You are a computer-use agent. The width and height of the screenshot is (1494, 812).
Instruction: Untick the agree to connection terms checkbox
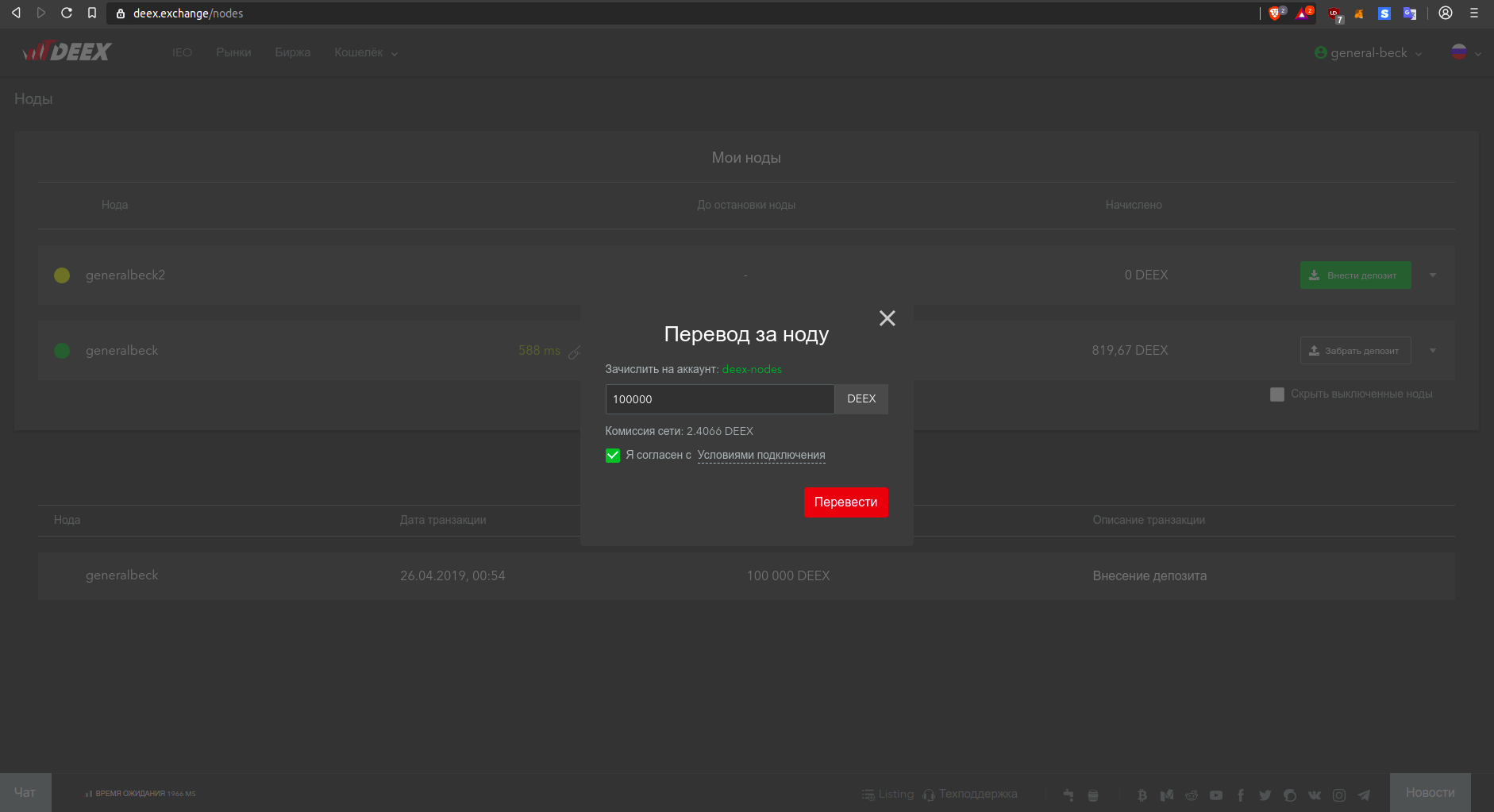[x=613, y=456]
